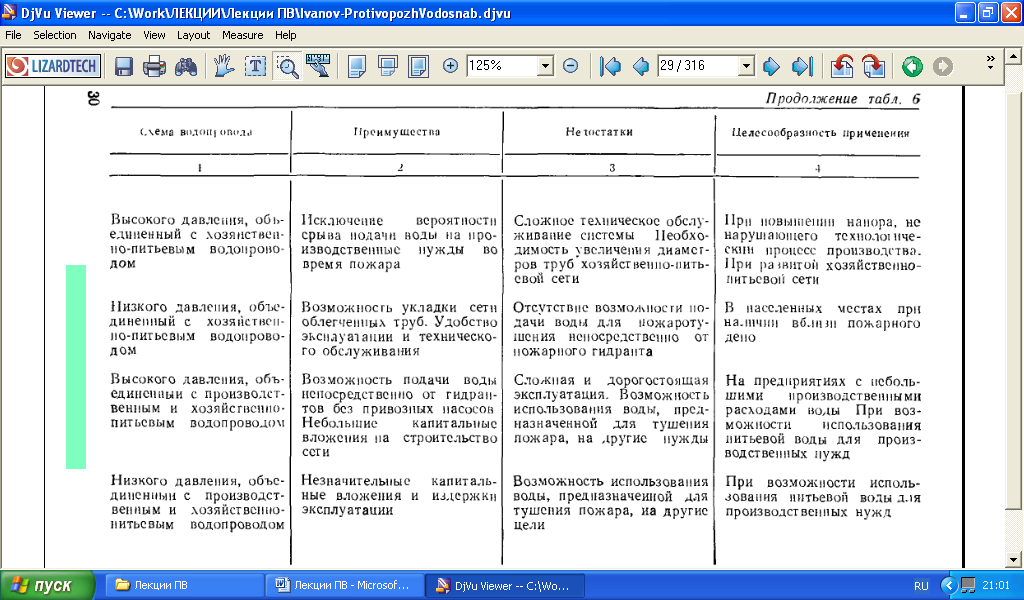Switch to single page layout
The width and height of the screenshot is (1024, 600).
[x=357, y=66]
